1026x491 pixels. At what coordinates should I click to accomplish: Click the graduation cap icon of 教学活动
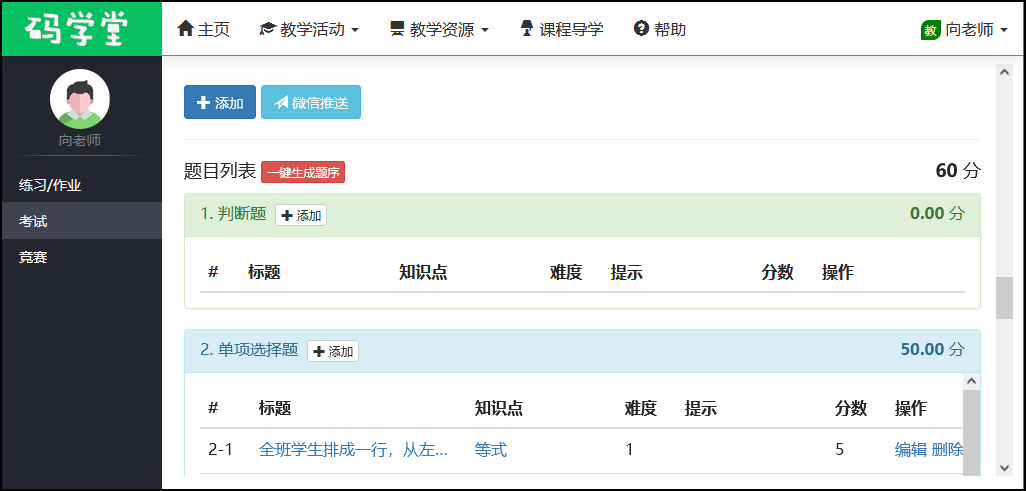(268, 29)
